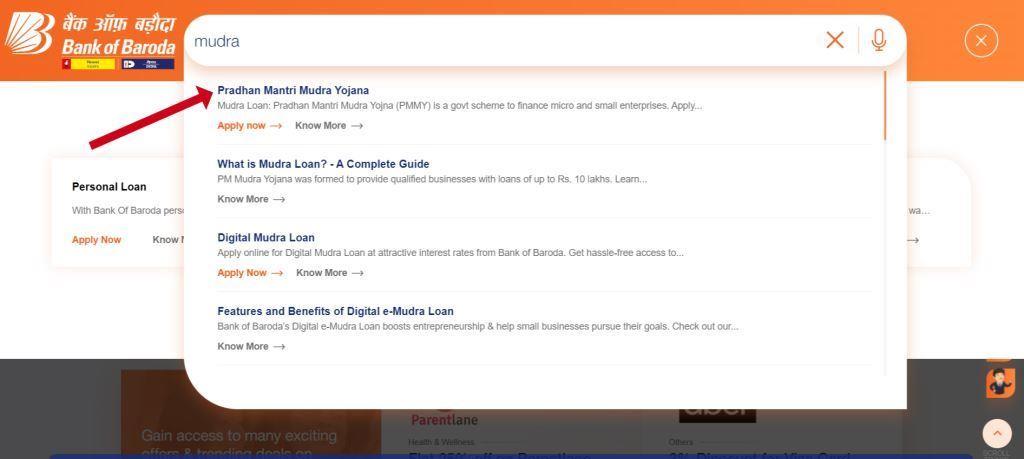This screenshot has height=459, width=1024.
Task: Open Pradhan Mantri Mudra Yojana result
Action: [x=293, y=90]
